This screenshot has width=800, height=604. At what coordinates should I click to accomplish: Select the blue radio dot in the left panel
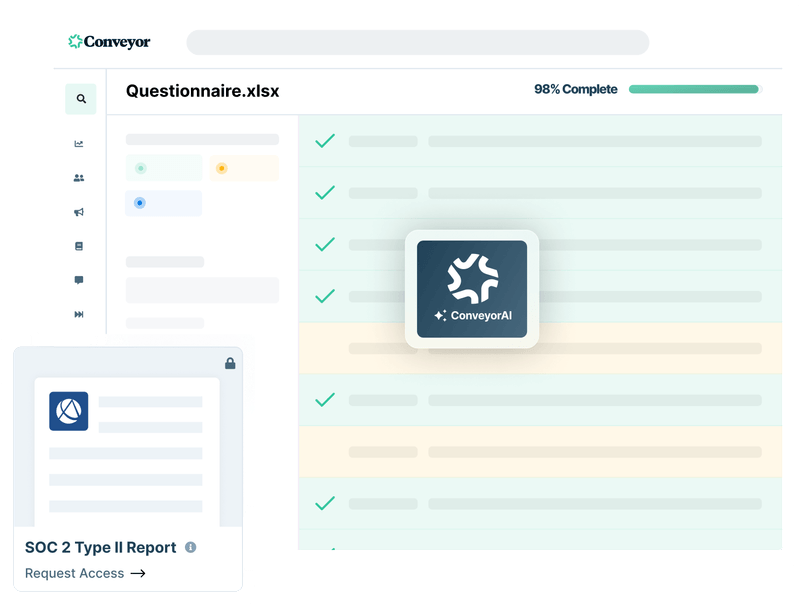coord(138,203)
